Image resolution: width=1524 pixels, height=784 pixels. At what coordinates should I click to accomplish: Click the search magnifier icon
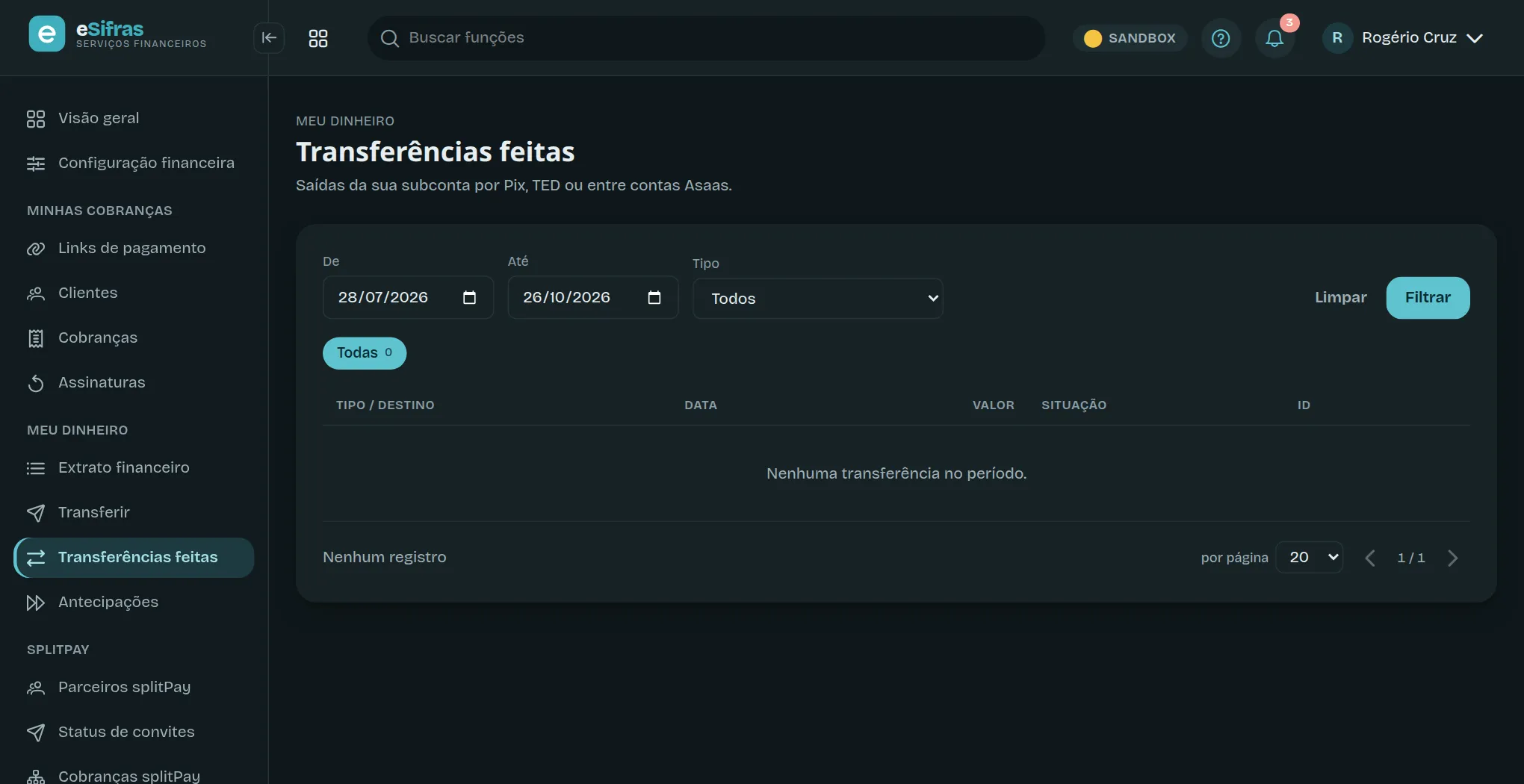389,38
